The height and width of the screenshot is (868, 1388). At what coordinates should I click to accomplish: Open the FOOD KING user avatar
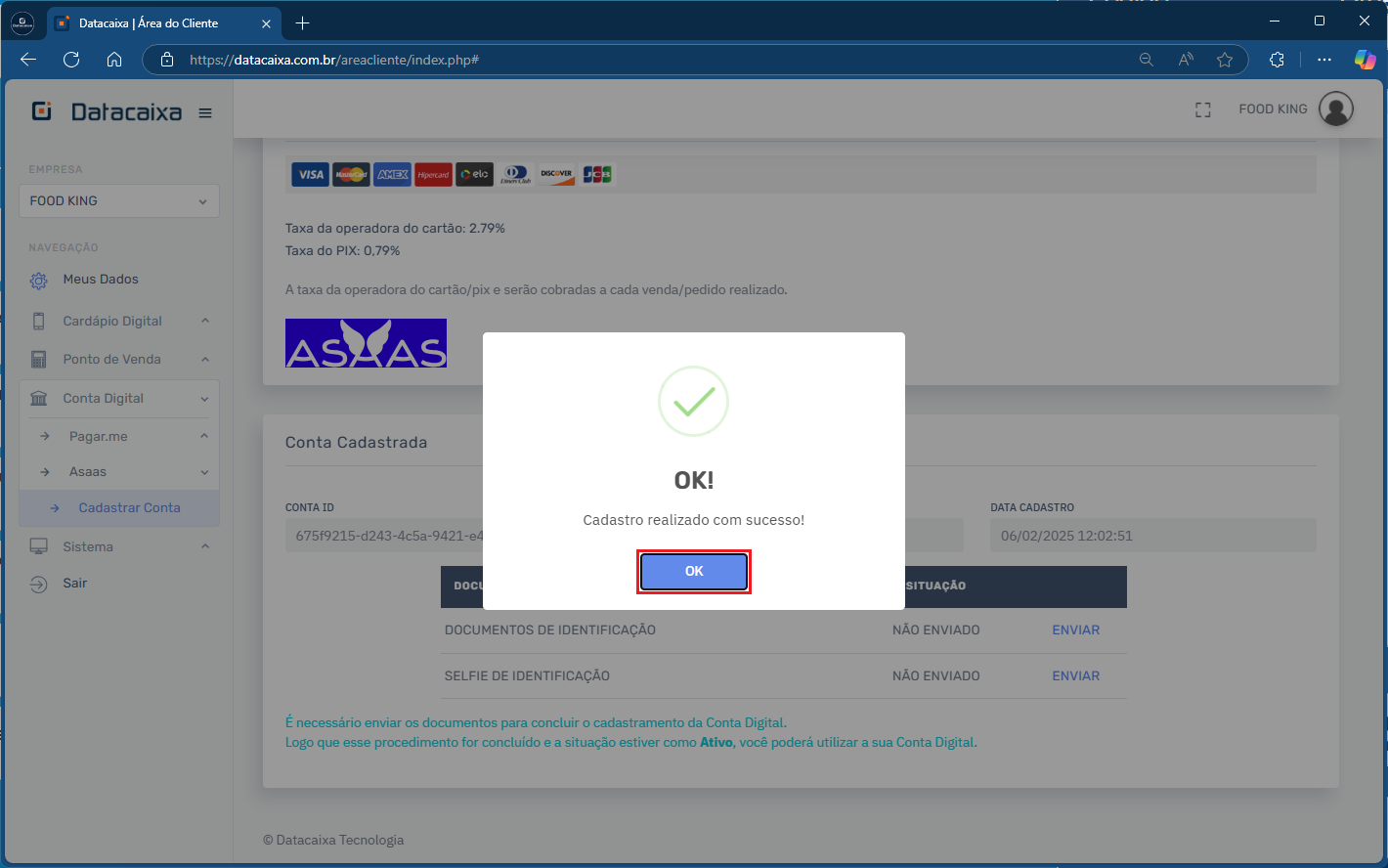pyautogui.click(x=1335, y=108)
